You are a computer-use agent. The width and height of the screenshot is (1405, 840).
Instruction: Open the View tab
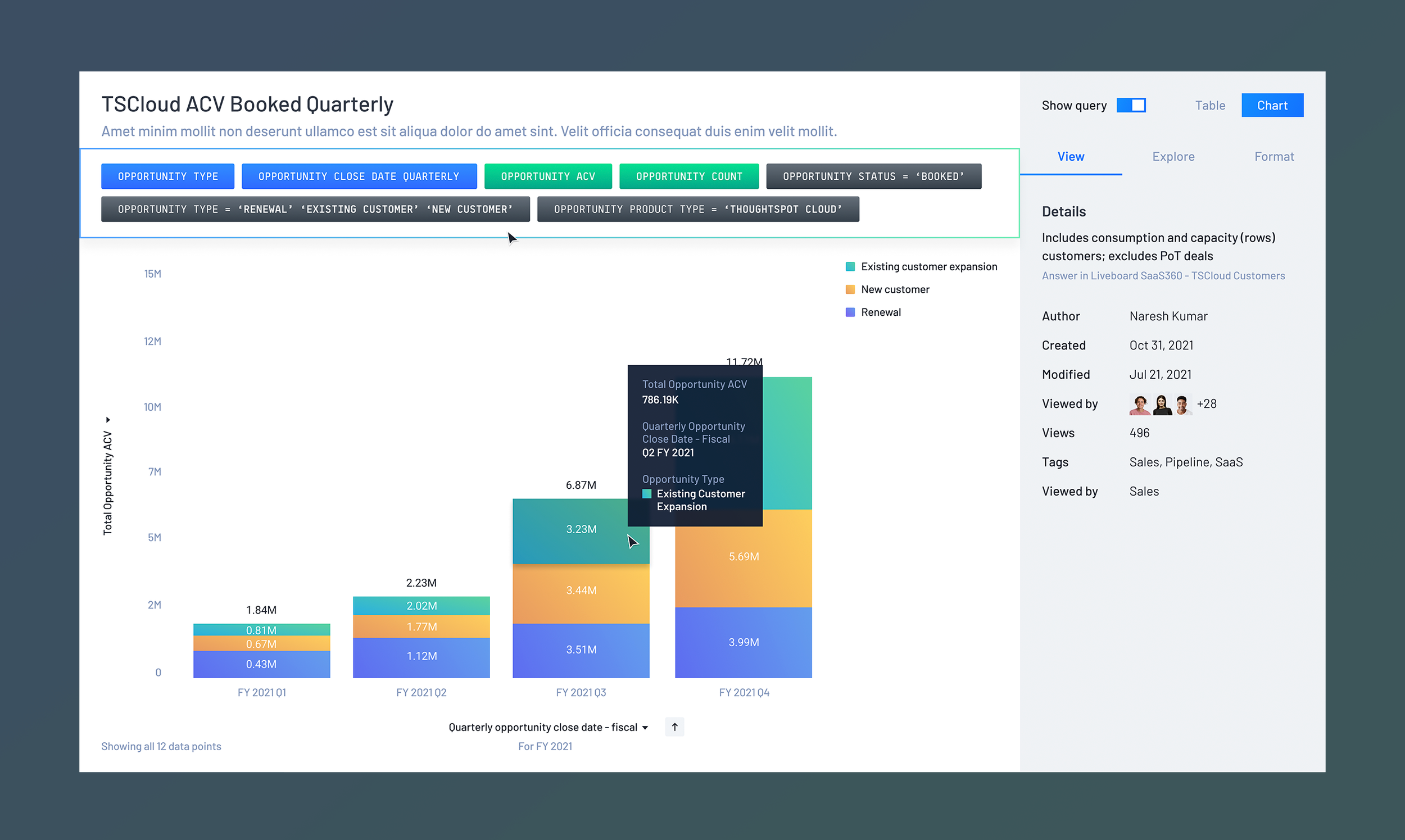pyautogui.click(x=1071, y=157)
